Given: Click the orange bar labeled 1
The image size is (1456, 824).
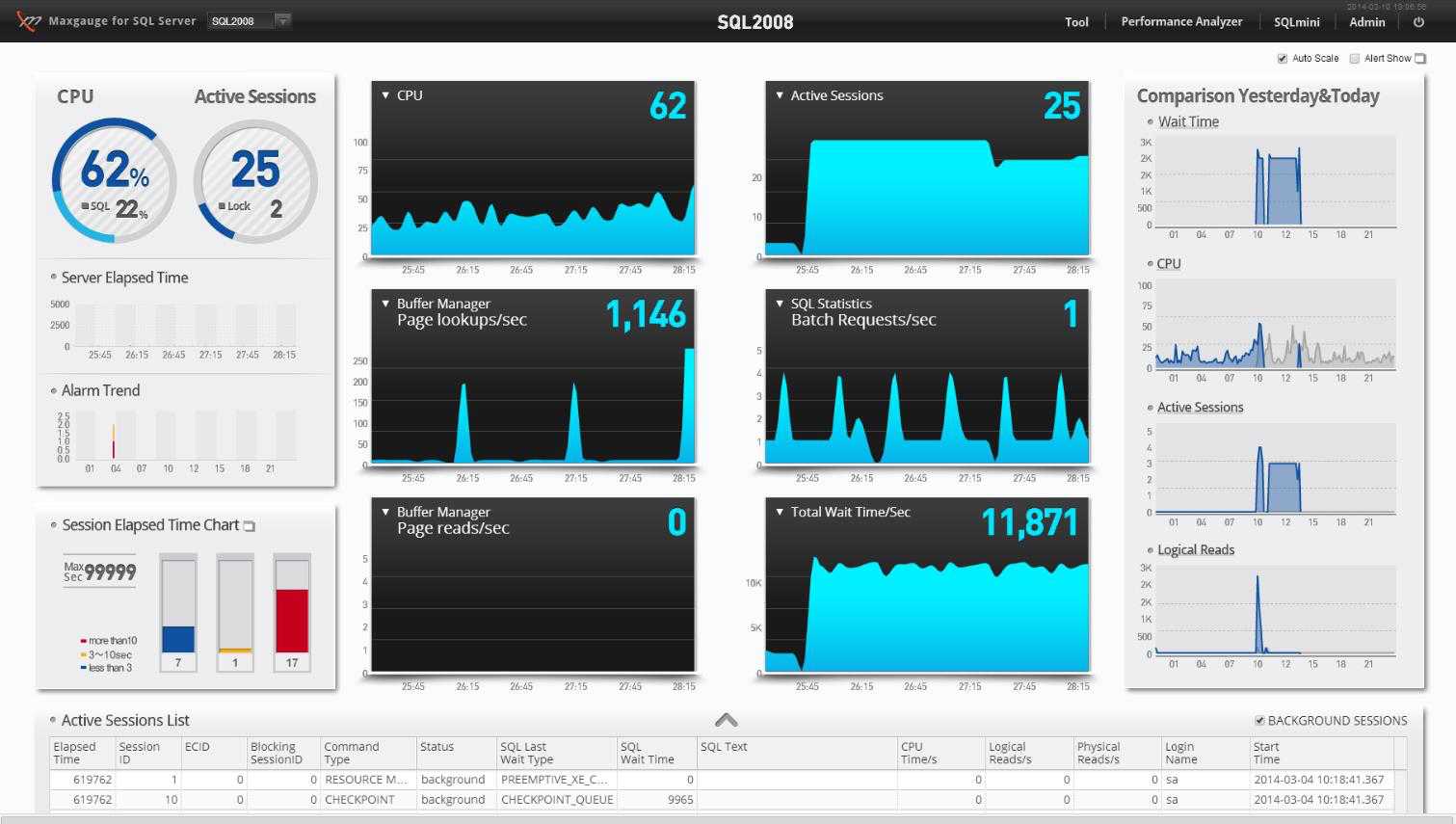Looking at the screenshot, I should (x=235, y=651).
